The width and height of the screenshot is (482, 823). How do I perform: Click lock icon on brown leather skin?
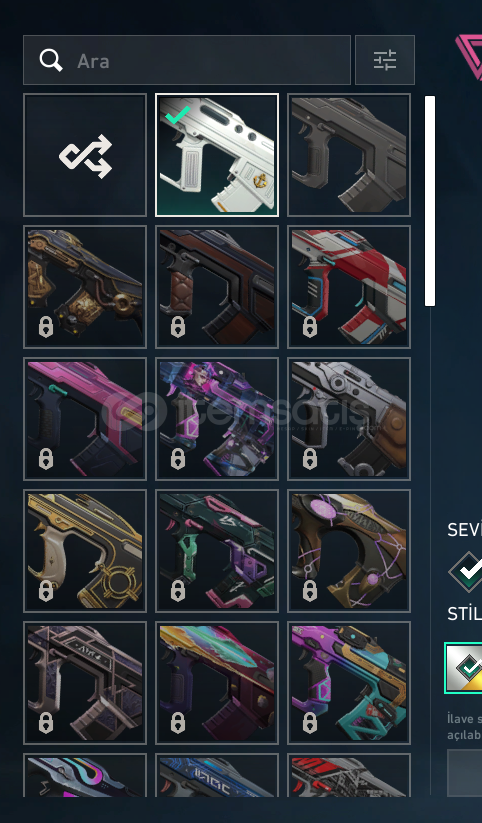click(x=178, y=328)
